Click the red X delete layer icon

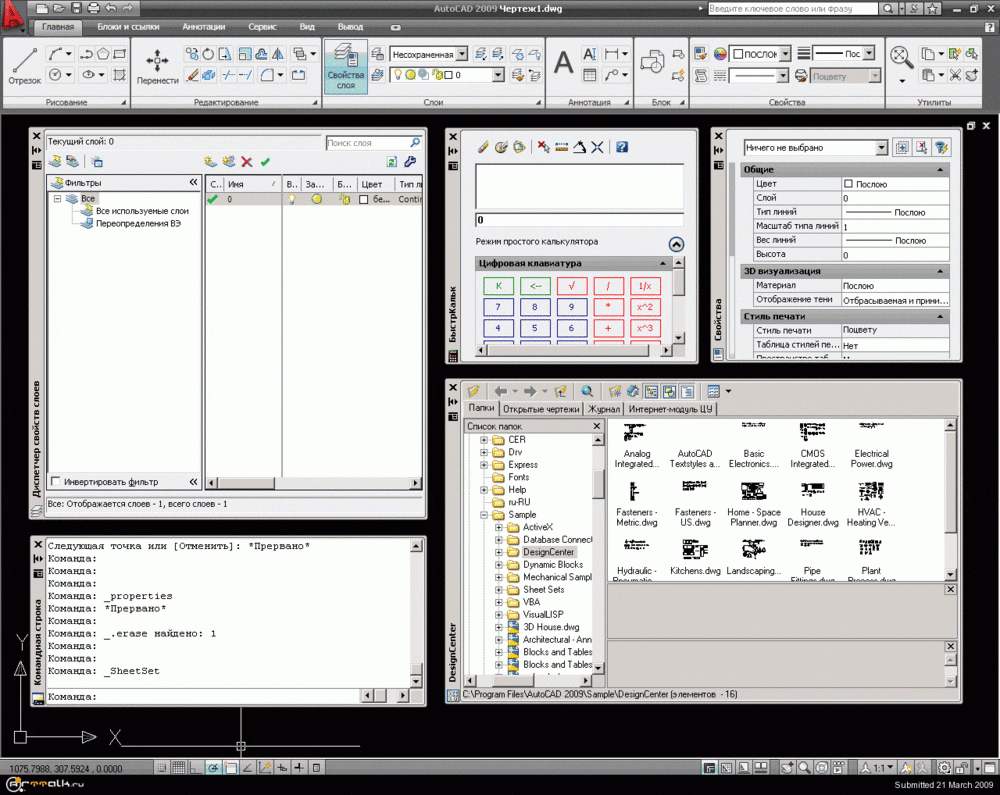(x=247, y=162)
